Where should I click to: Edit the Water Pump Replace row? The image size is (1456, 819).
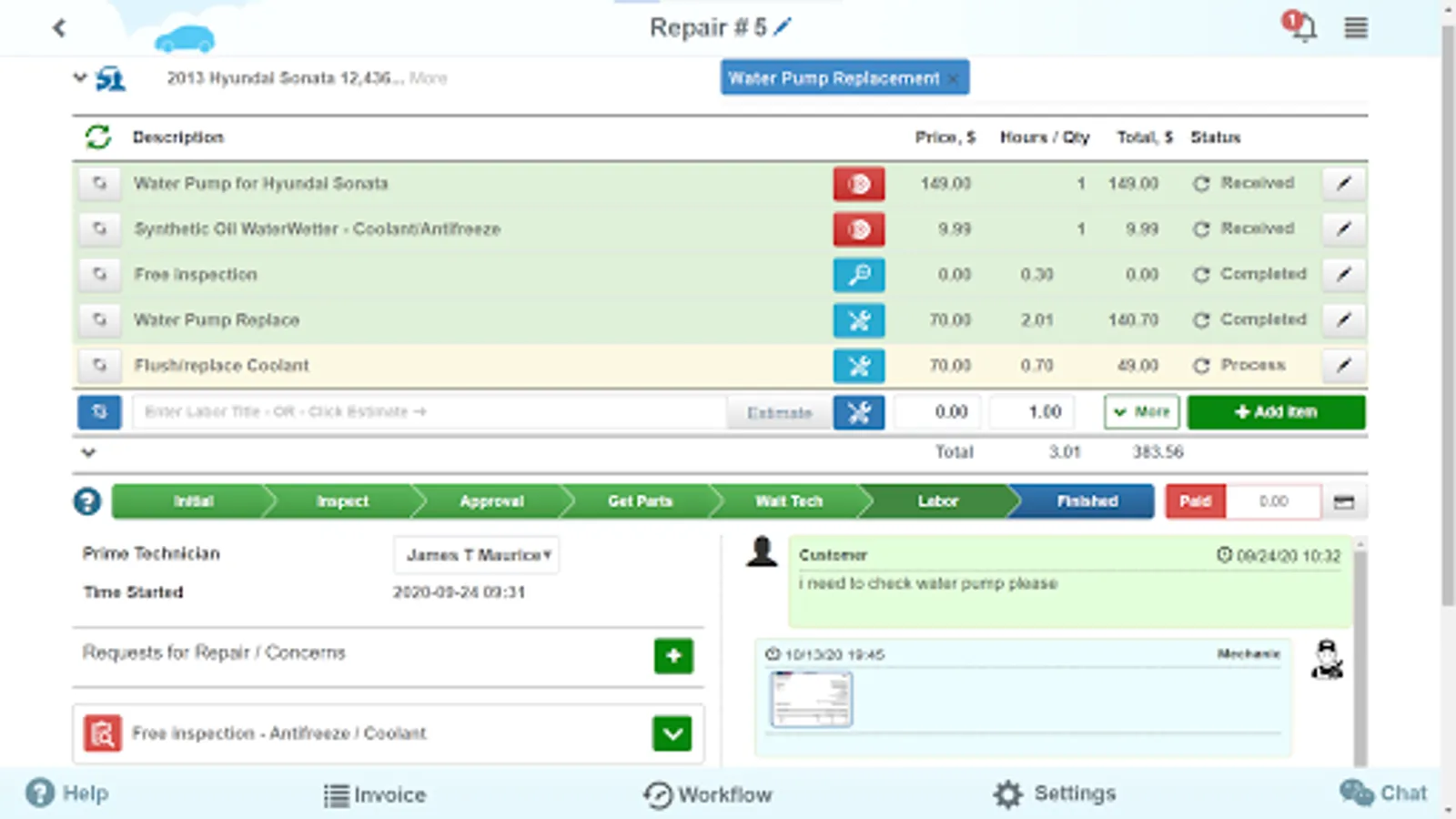point(1343,319)
